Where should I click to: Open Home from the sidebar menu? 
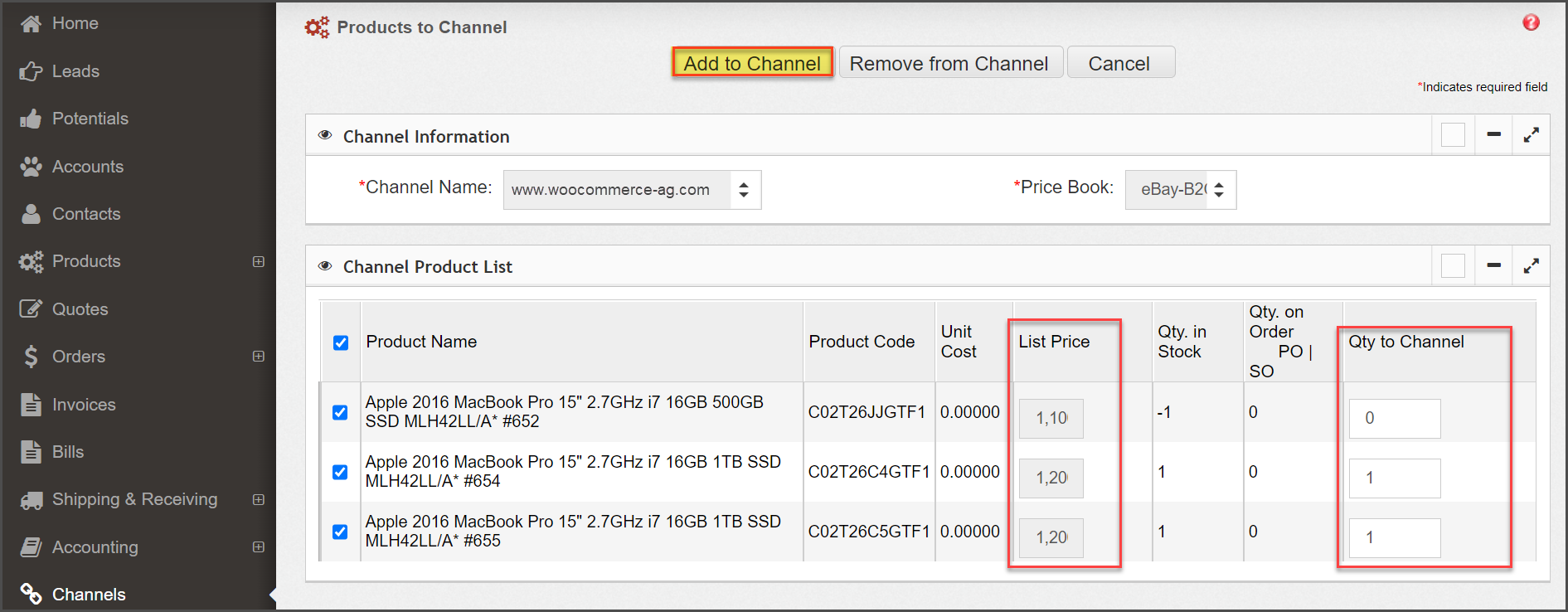point(75,24)
